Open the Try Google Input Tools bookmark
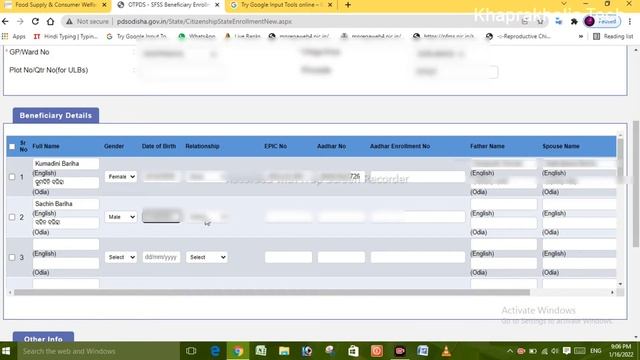Viewport: 640px width, 360px height. click(136, 36)
